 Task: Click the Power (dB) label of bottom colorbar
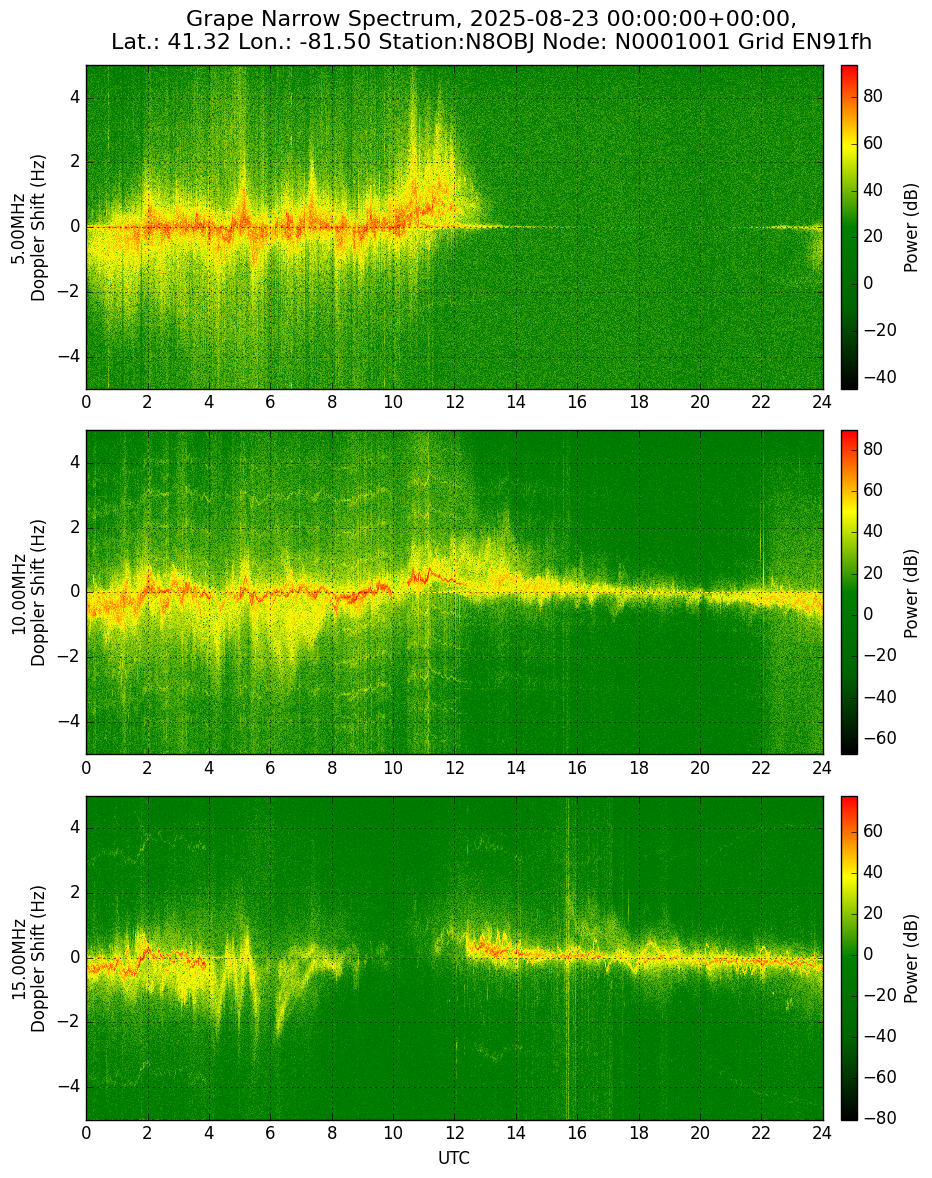[x=910, y=958]
